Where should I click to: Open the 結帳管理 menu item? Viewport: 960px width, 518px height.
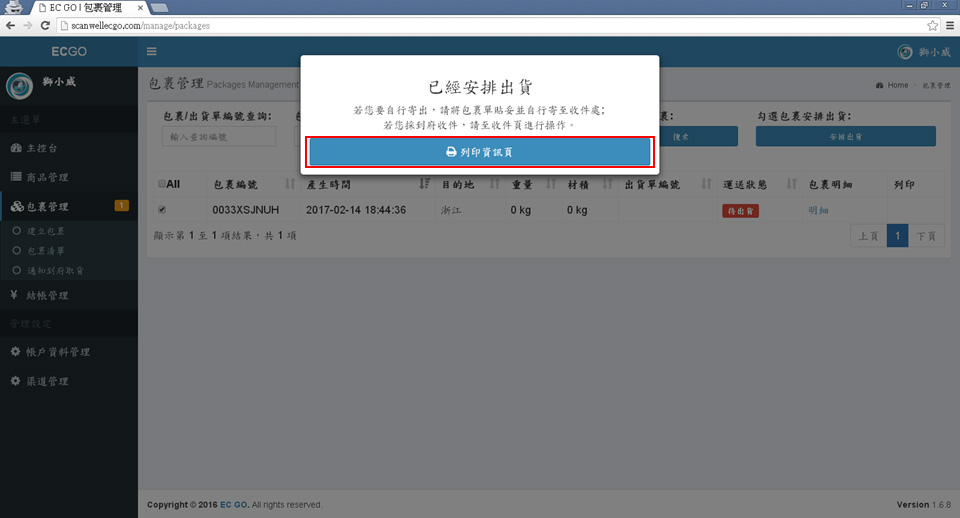point(47,295)
